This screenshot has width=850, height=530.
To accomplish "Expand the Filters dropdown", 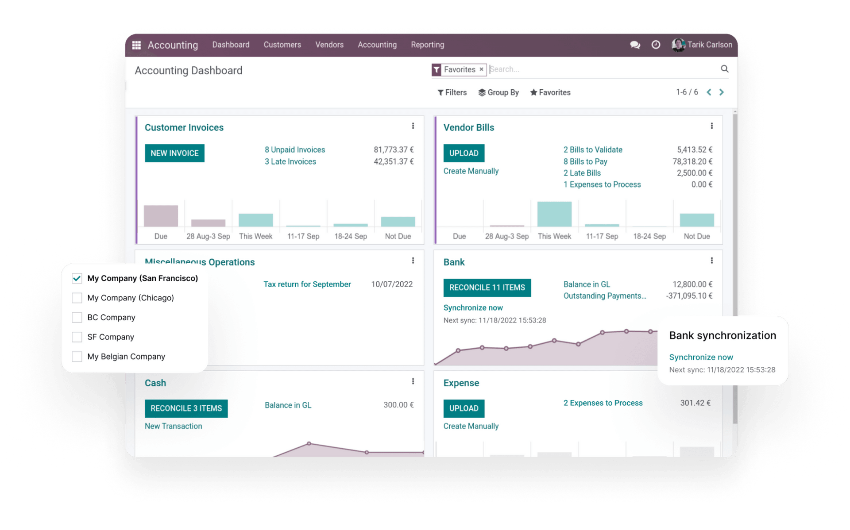I will click(x=452, y=93).
